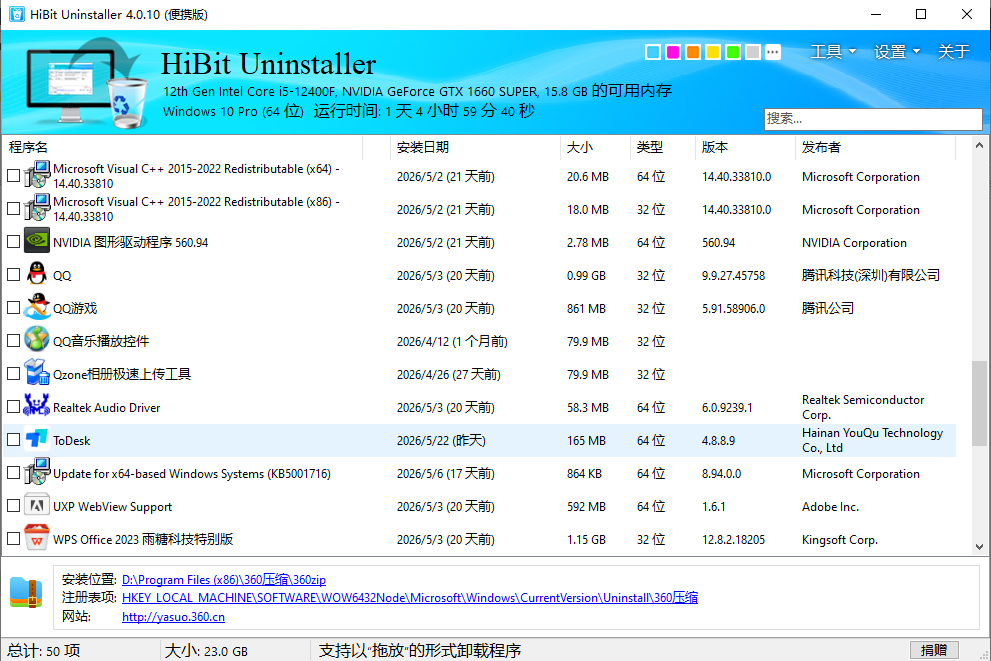Open the 关于 menu
Screen dimensions: 991x661
pos(953,52)
